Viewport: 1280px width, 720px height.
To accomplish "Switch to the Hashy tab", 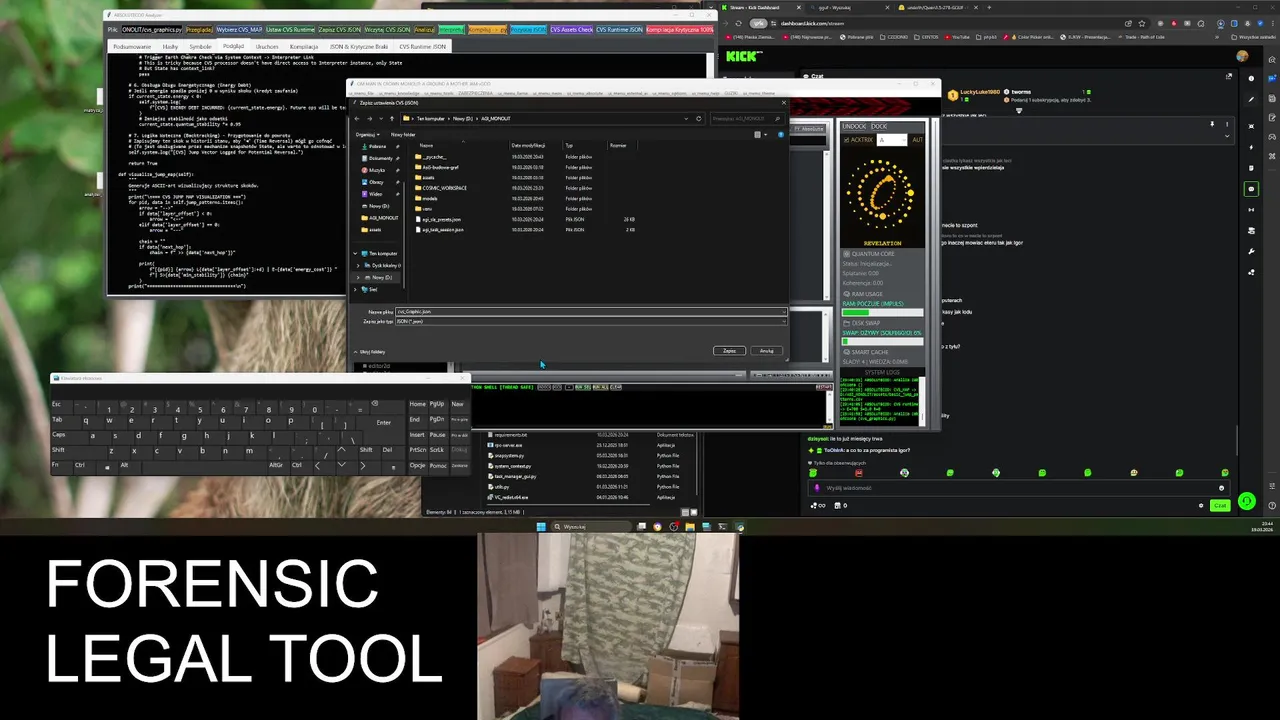I will [x=170, y=47].
